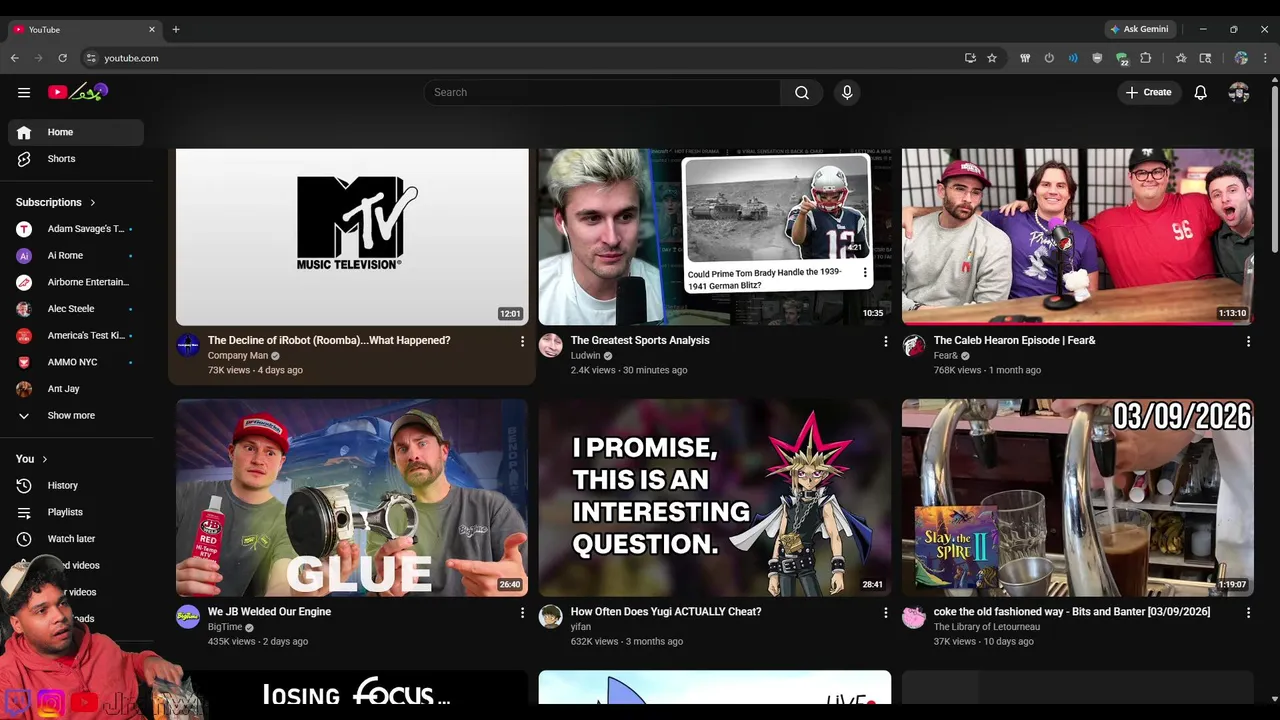Open Ludwin channel link
This screenshot has height=720, width=1280.
(585, 355)
